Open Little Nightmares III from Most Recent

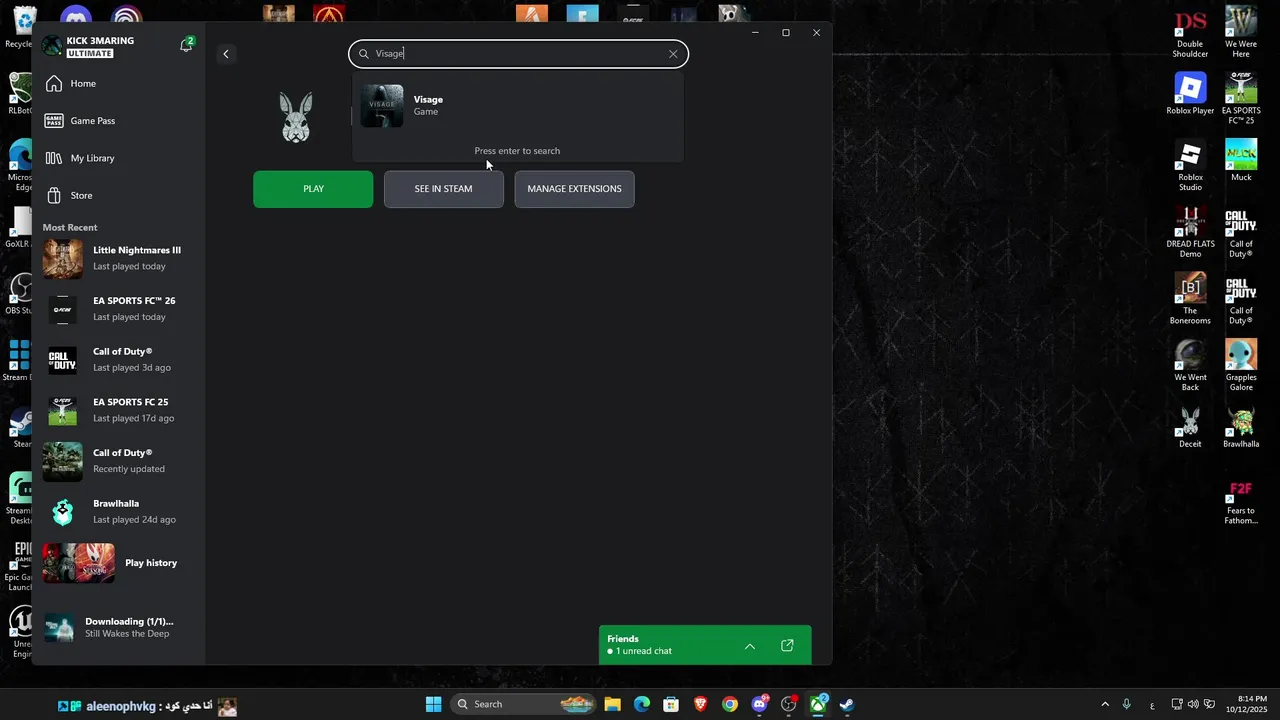coord(118,258)
